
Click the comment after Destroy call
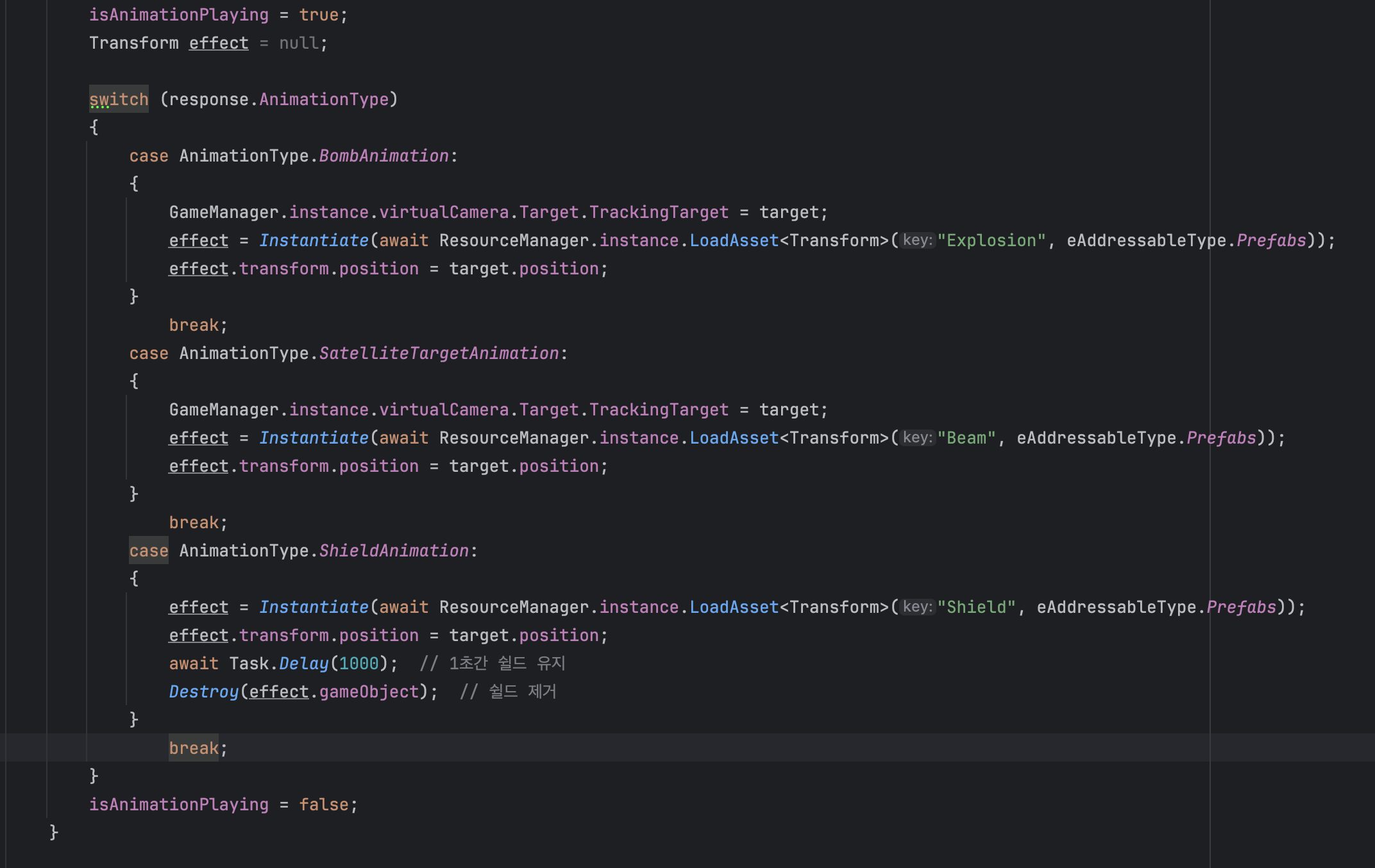[508, 692]
